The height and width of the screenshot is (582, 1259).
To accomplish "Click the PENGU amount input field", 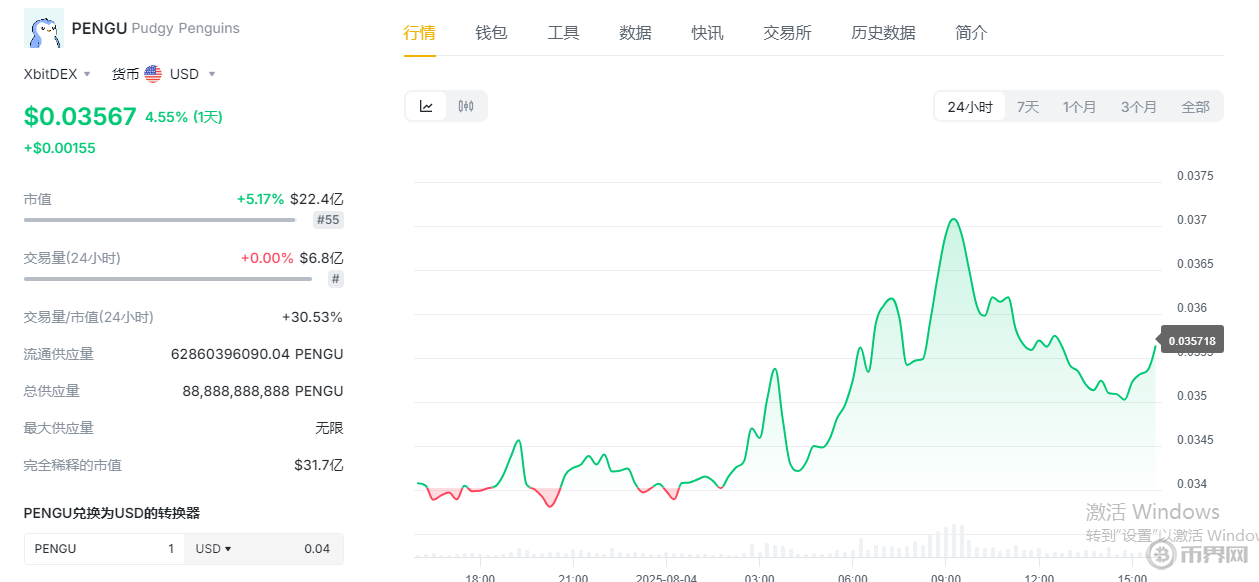I will click(104, 548).
